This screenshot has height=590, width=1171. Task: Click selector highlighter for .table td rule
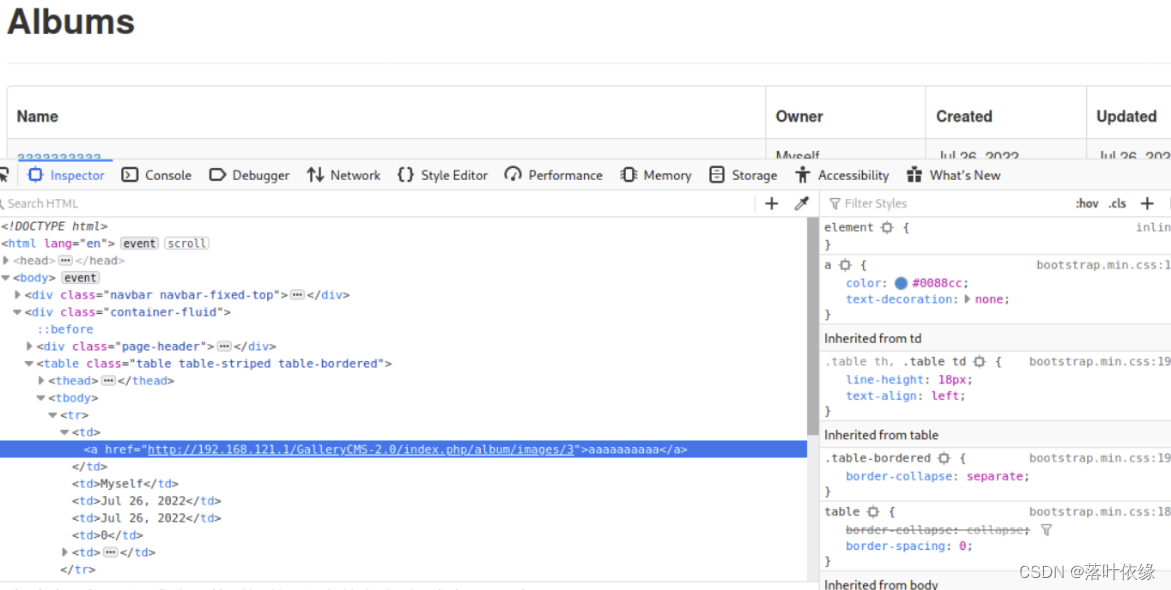(x=979, y=362)
